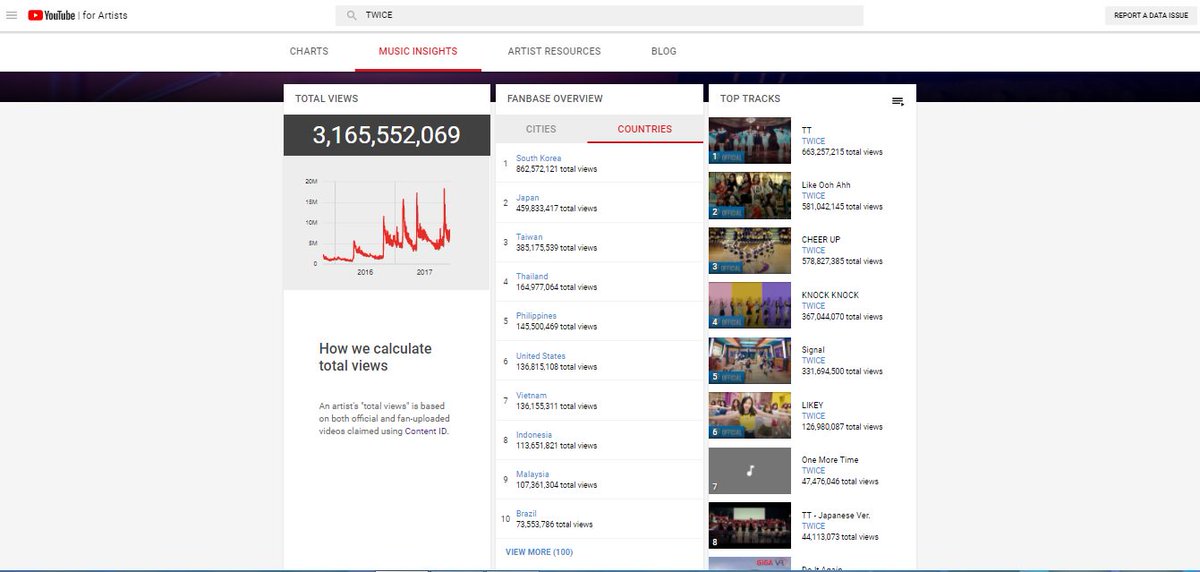Click the Vietnam country link
The width and height of the screenshot is (1200, 572).
tap(531, 396)
